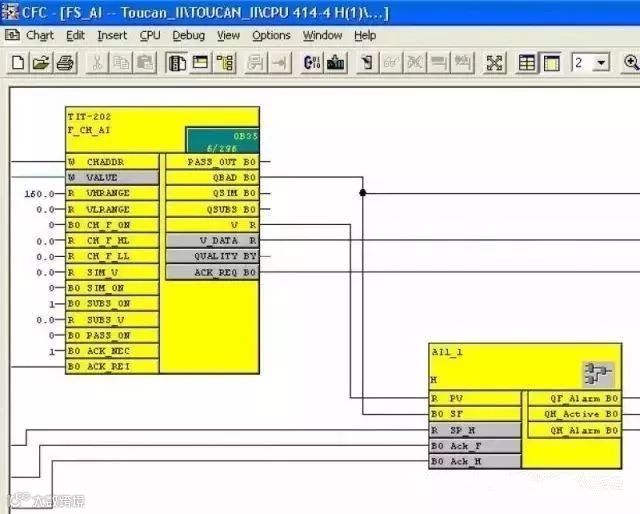The width and height of the screenshot is (640, 514).
Task: Select the QUALITY output pin
Action: coord(212,256)
